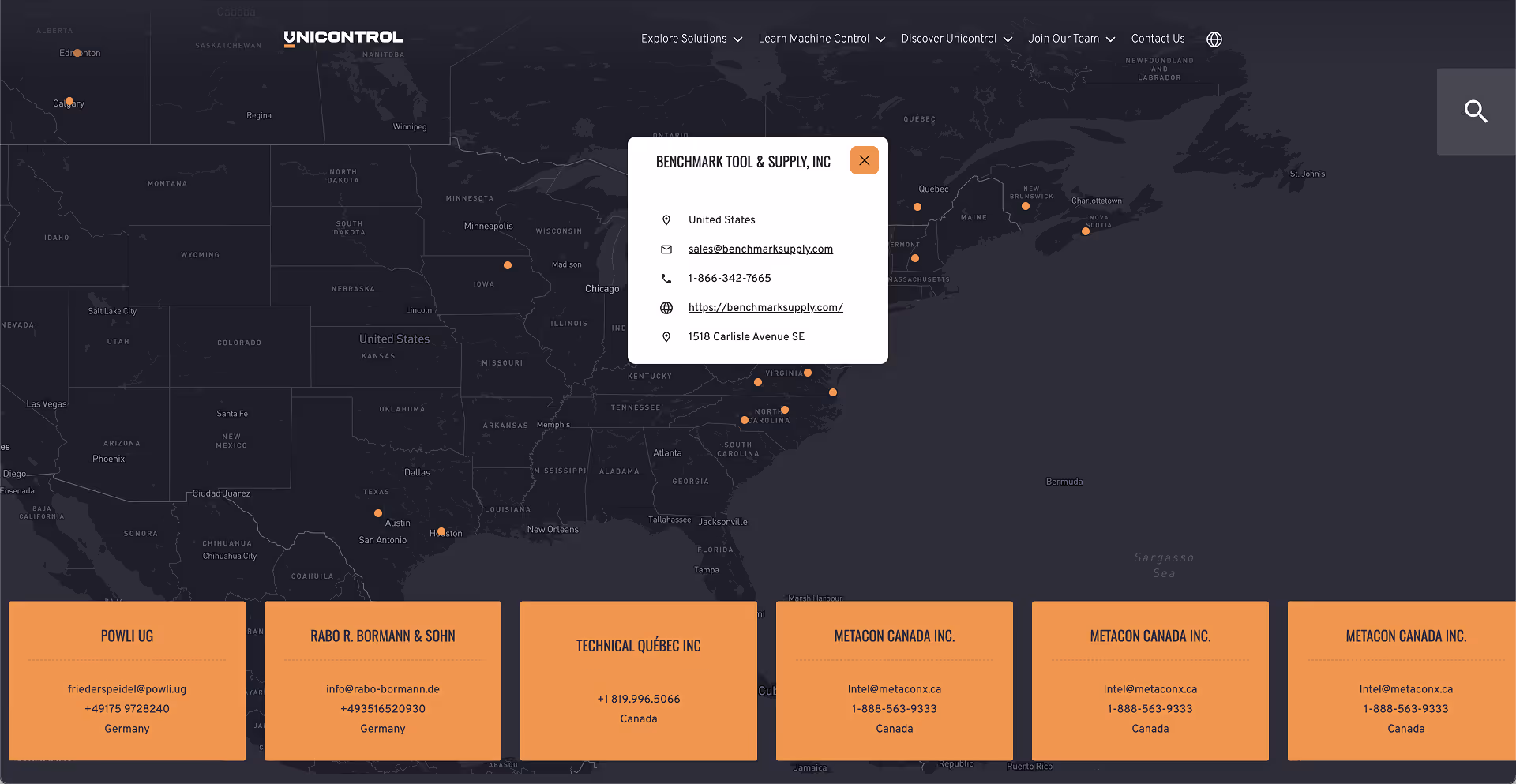Click the orange pin in Iowa
This screenshot has width=1516, height=784.
(507, 264)
